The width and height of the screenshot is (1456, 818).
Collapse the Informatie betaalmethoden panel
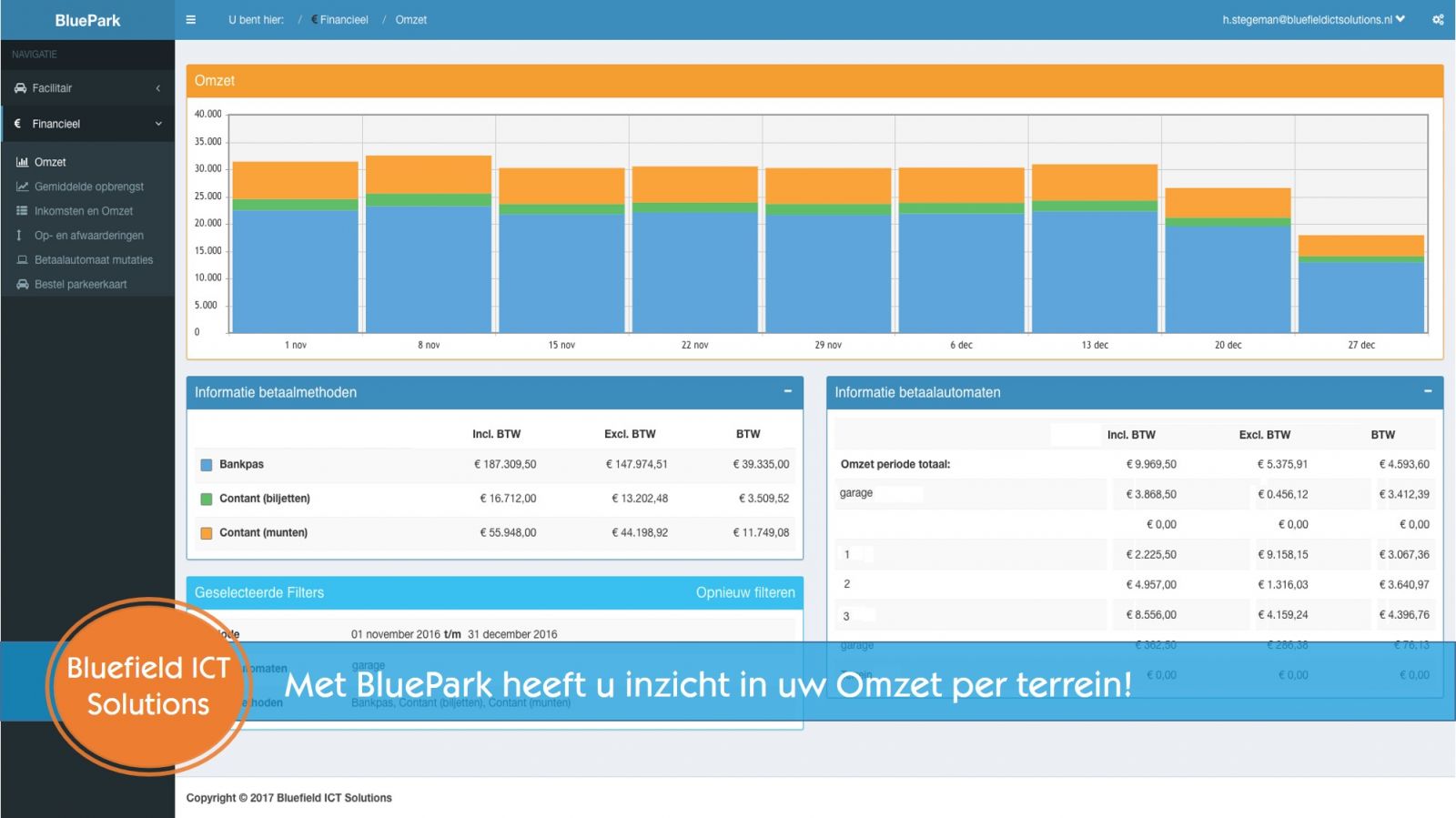coord(788,391)
